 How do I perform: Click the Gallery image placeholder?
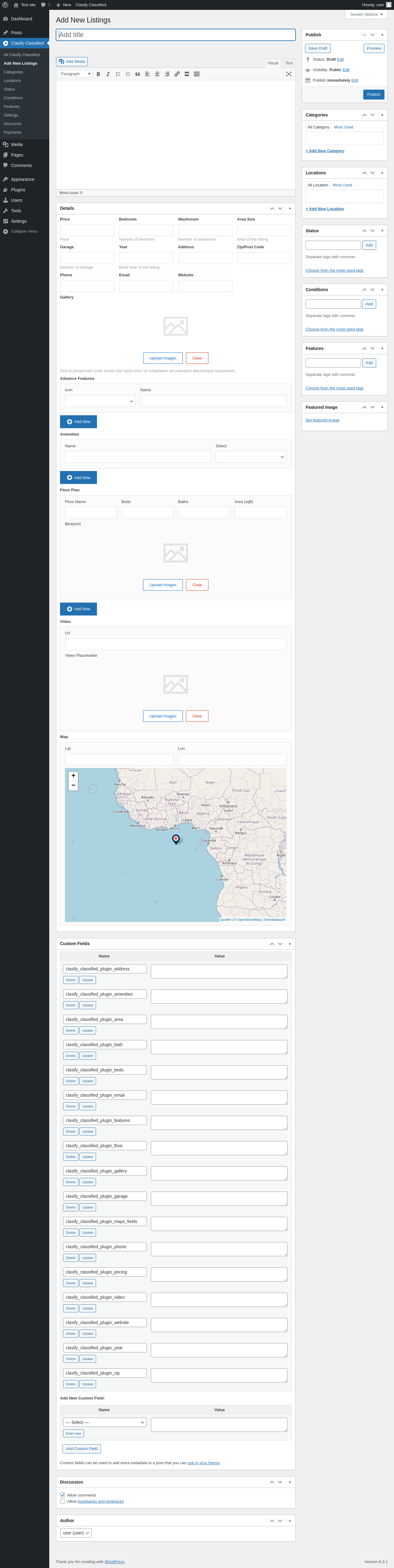[x=176, y=326]
